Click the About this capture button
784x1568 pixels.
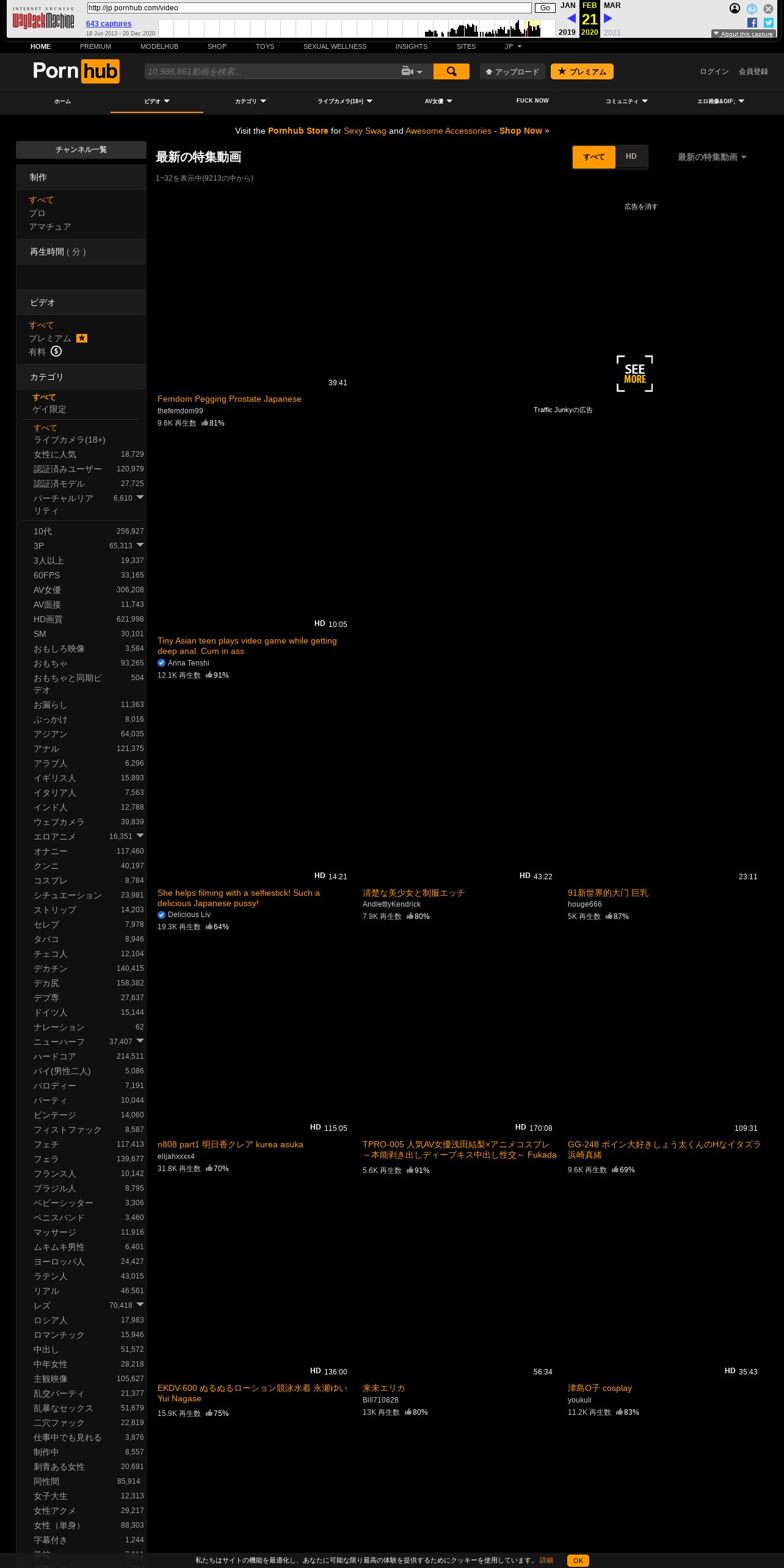click(x=744, y=34)
